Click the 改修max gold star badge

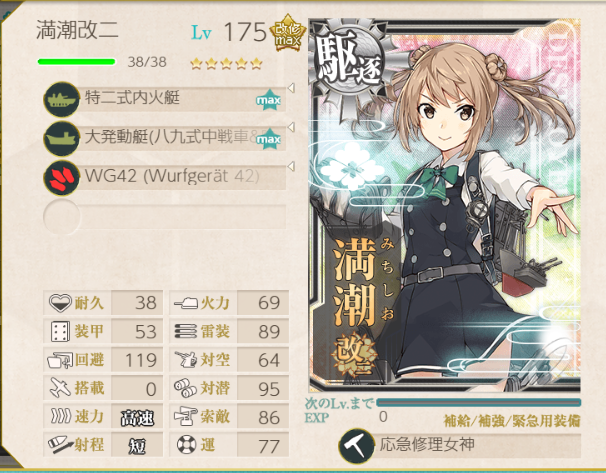click(x=288, y=34)
